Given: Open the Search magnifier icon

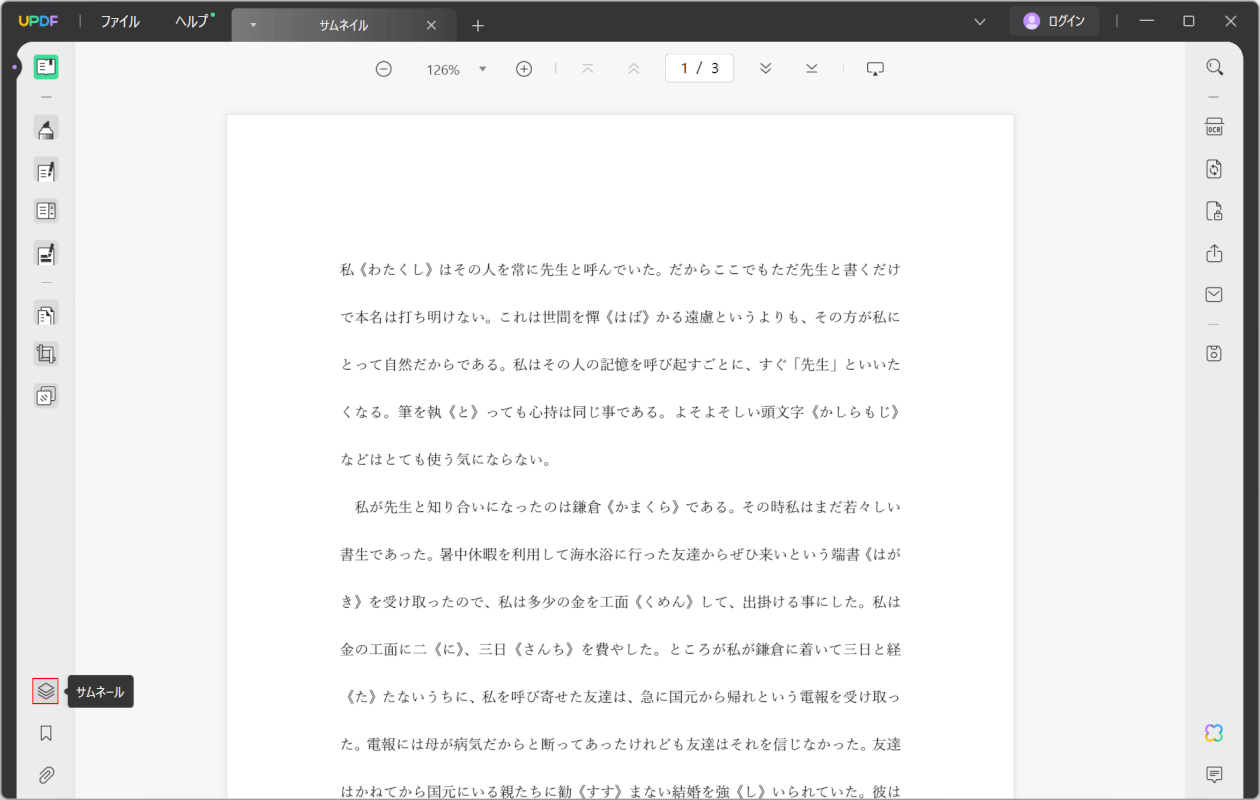Looking at the screenshot, I should tap(1214, 67).
